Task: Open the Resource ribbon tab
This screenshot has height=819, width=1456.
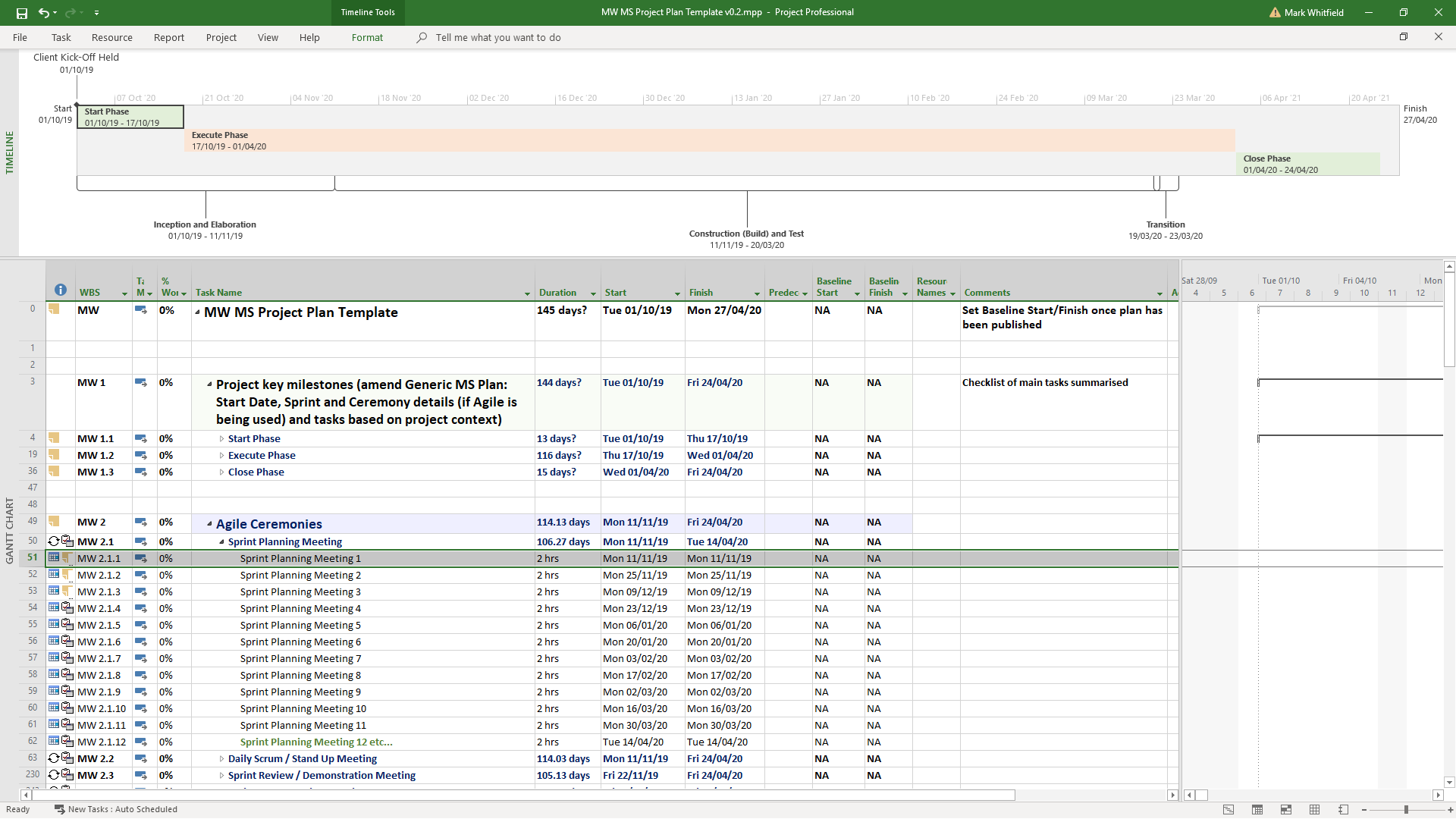Action: pyautogui.click(x=111, y=37)
